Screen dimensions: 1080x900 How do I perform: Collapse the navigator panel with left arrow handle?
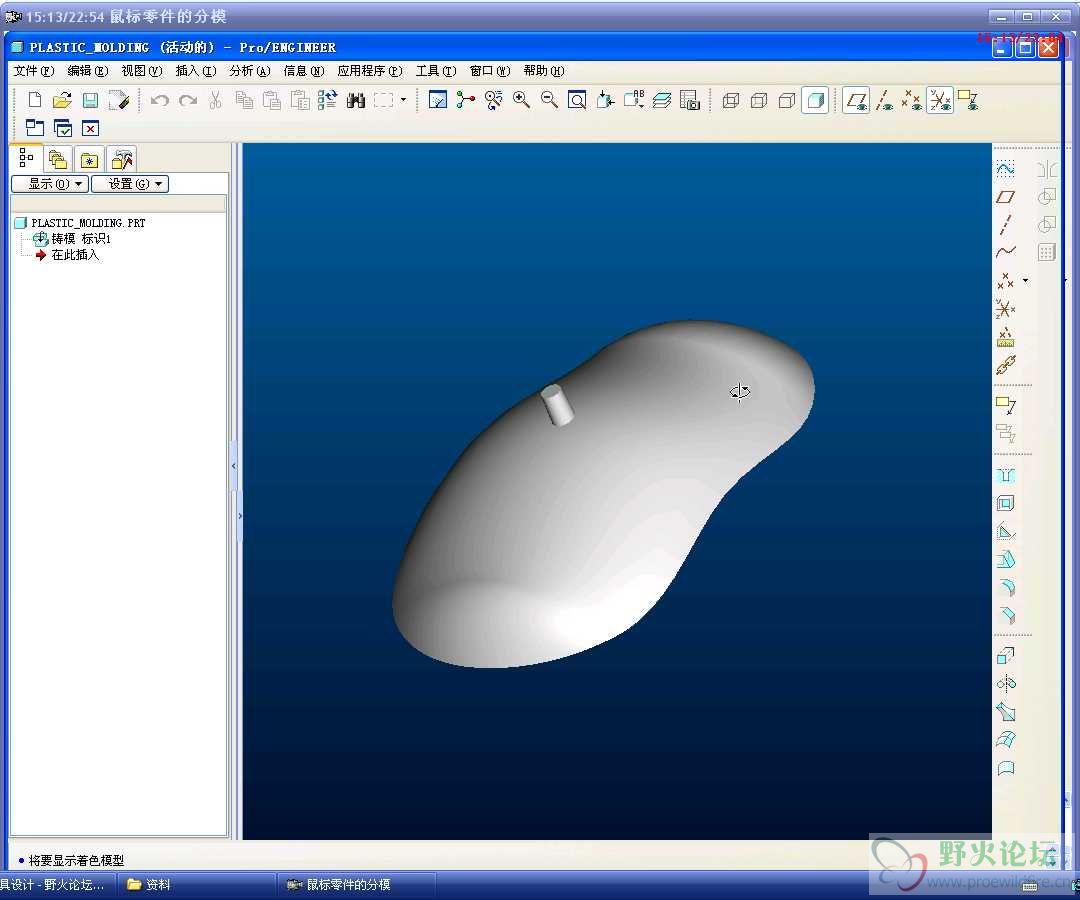click(233, 466)
